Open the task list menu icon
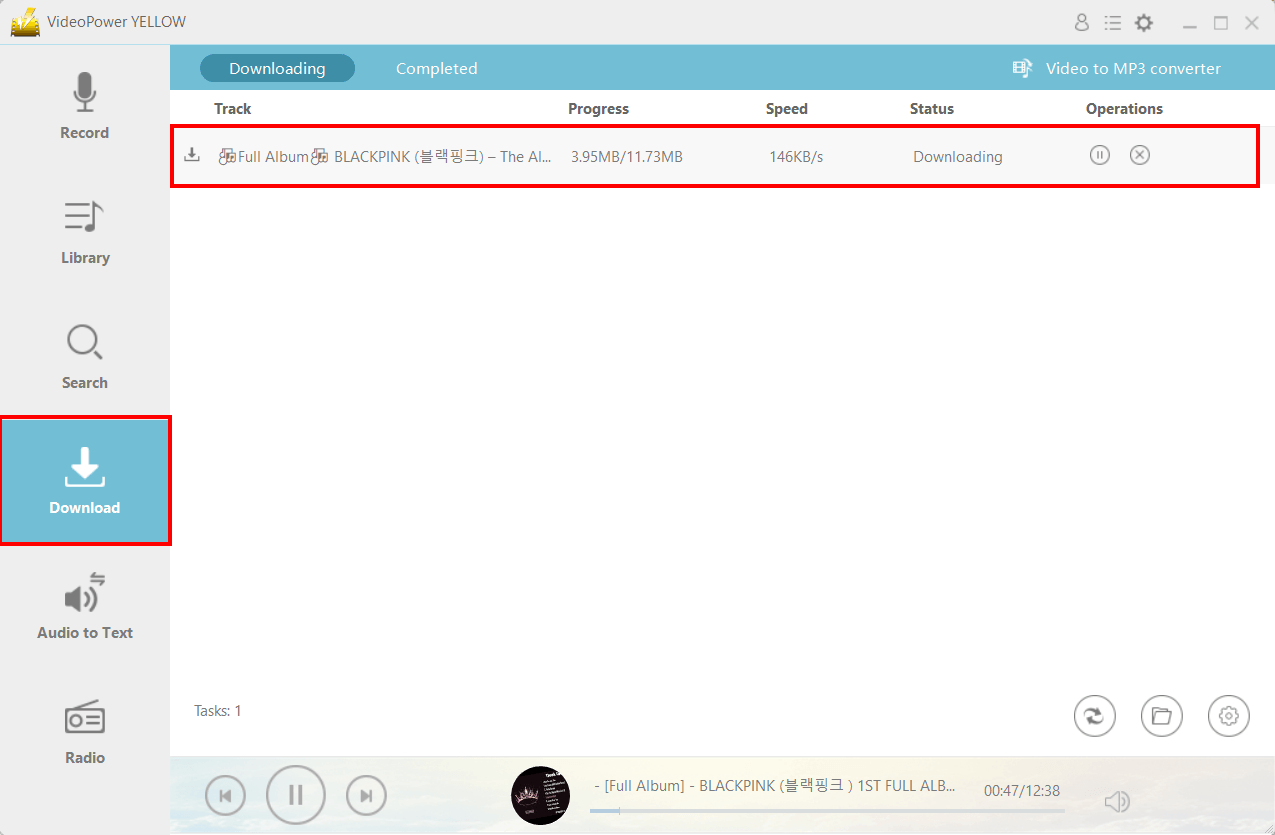The width and height of the screenshot is (1275, 835). [1112, 22]
